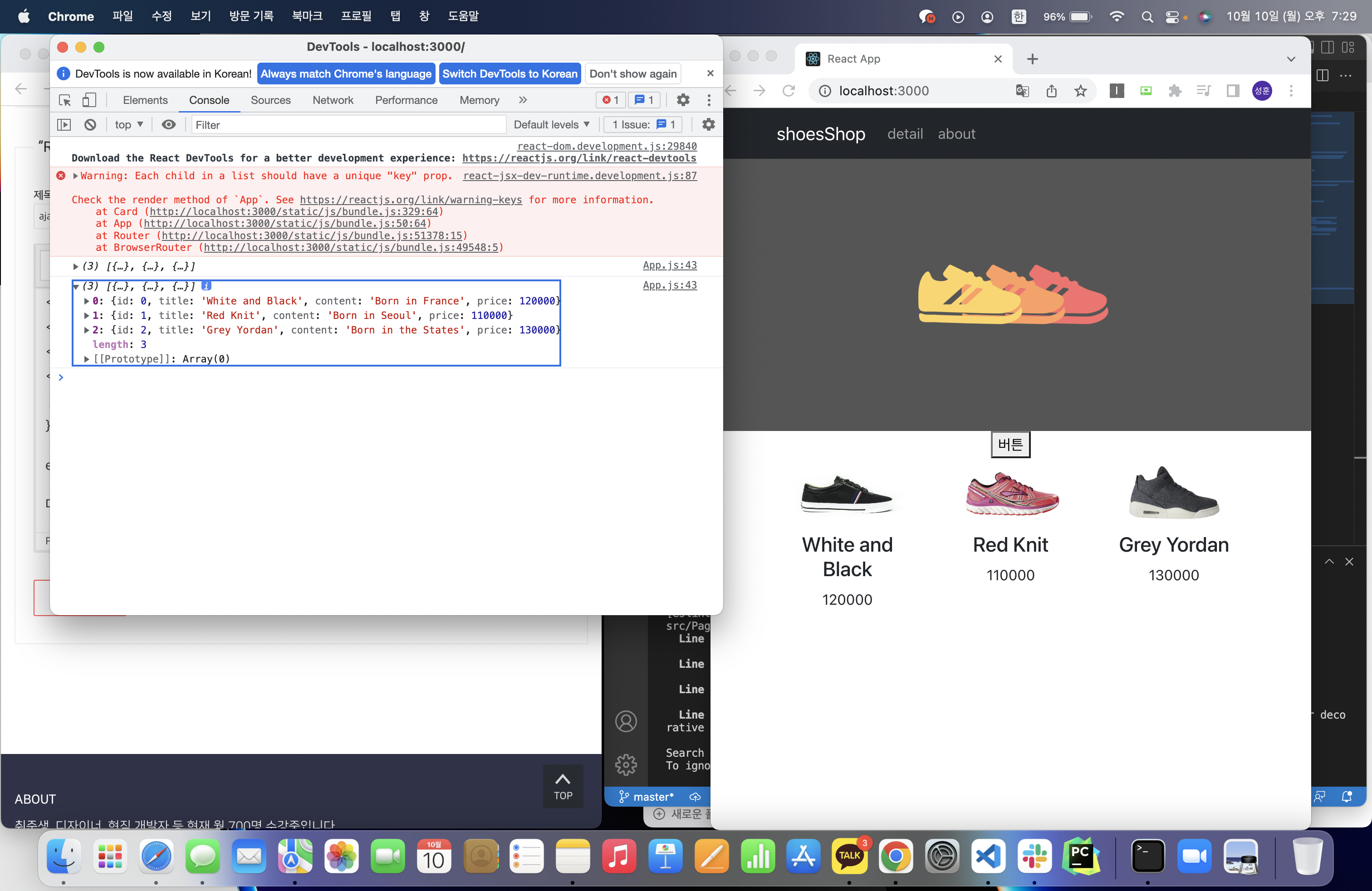Toggle the live expression eye icon
1372x891 pixels.
[168, 124]
